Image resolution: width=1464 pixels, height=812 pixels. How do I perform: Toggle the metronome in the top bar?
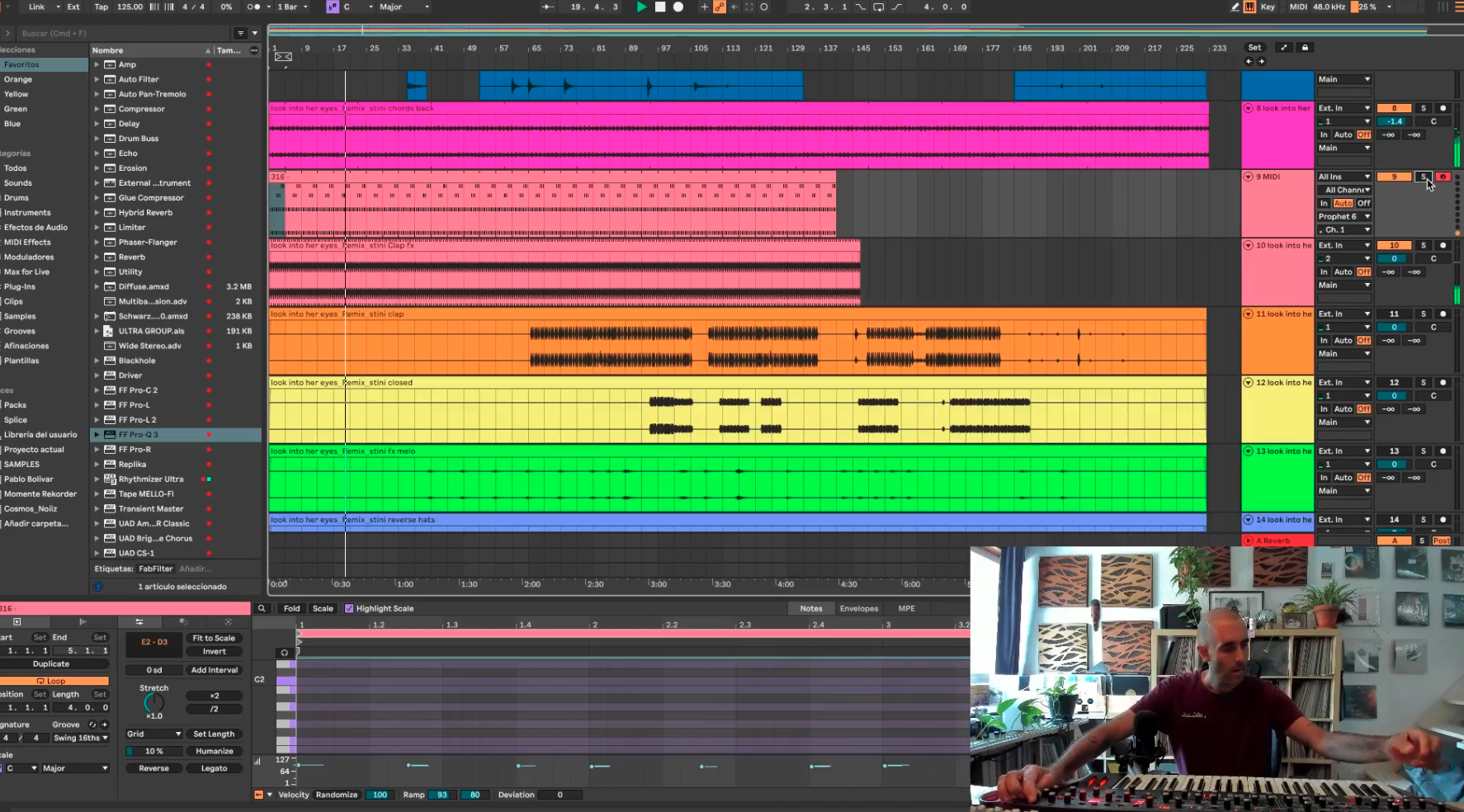[254, 7]
